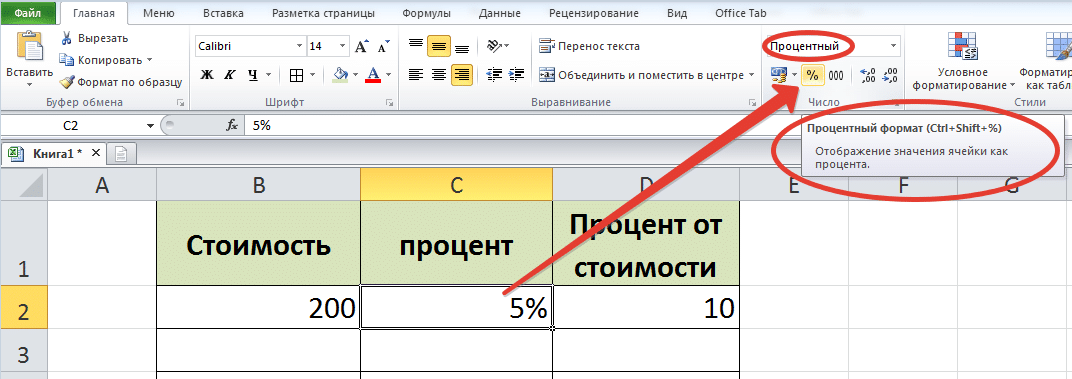This screenshot has width=1072, height=379.
Task: Switch to the Office Tab ribbon tab
Action: click(740, 13)
